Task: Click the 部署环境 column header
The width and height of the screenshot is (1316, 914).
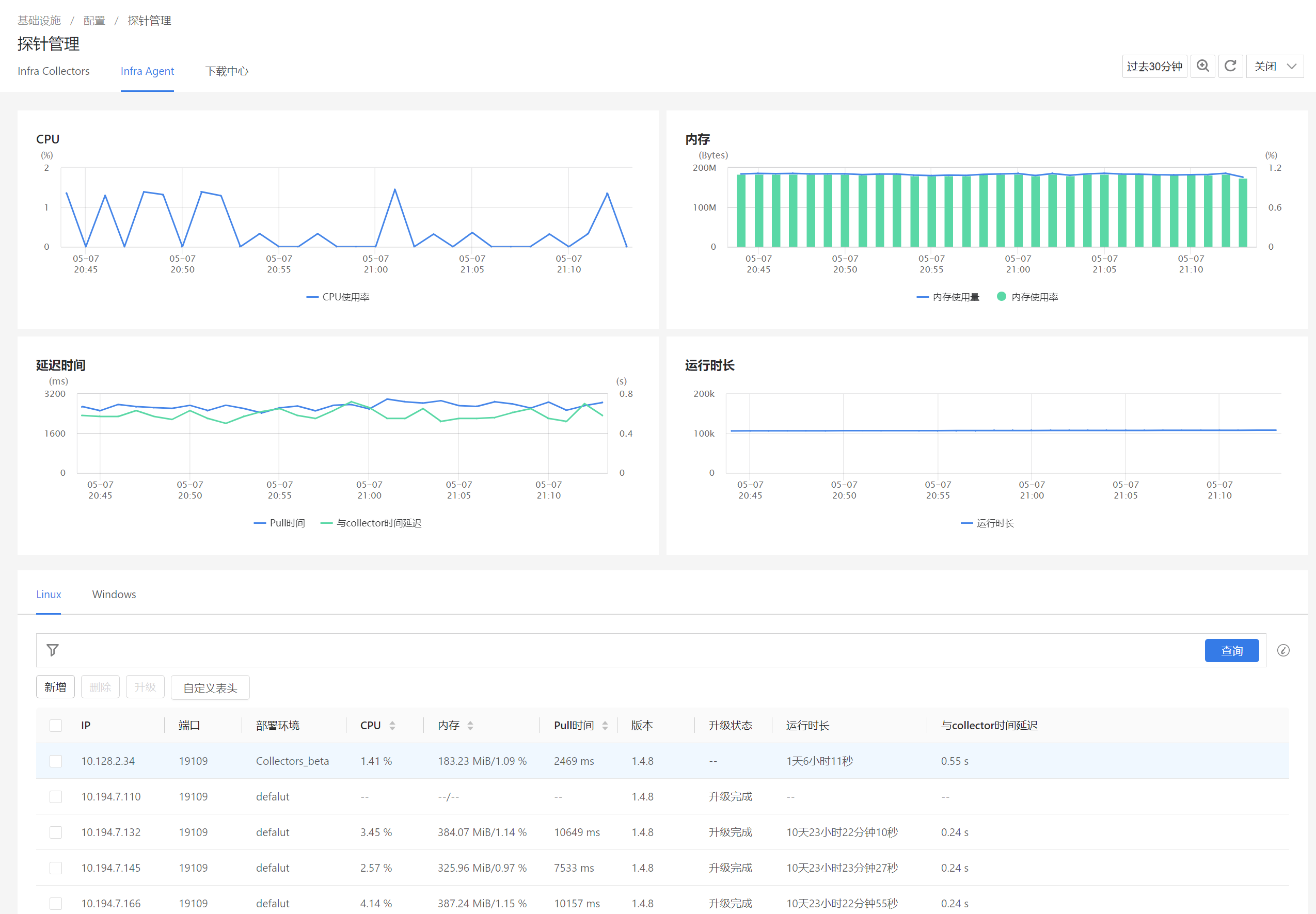Action: (277, 726)
